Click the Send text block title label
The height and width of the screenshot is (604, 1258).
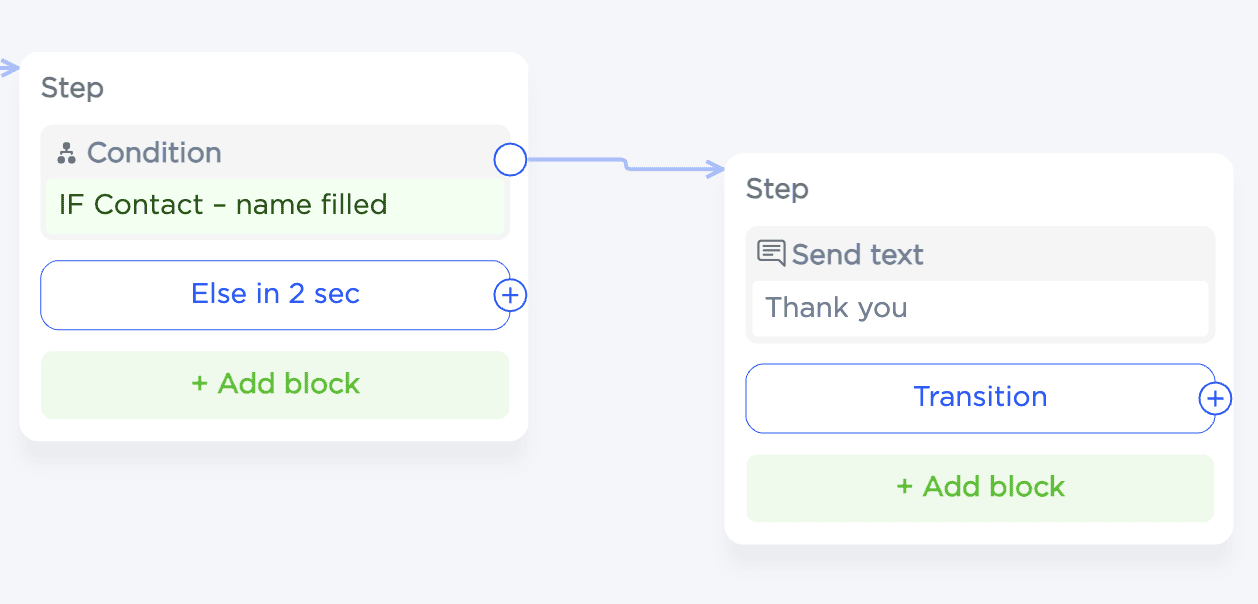click(857, 254)
